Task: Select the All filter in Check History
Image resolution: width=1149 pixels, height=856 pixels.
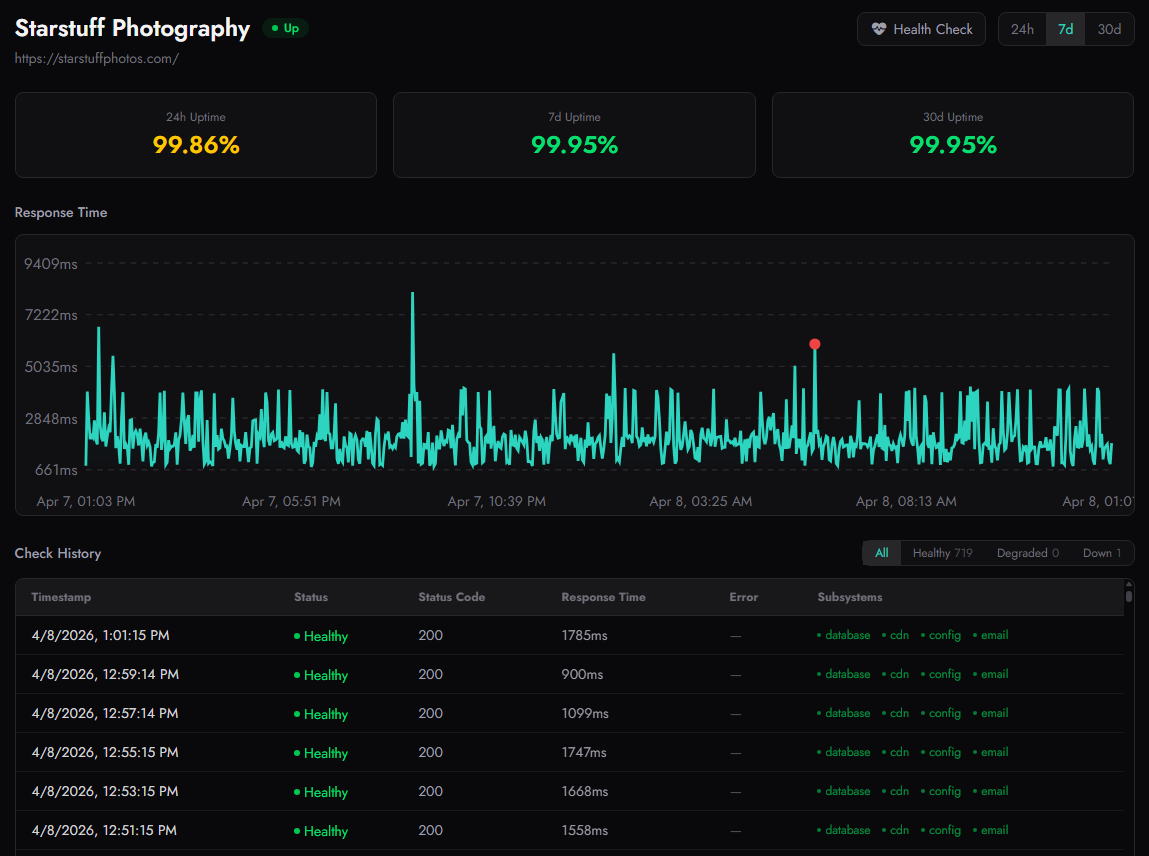Action: 881,552
